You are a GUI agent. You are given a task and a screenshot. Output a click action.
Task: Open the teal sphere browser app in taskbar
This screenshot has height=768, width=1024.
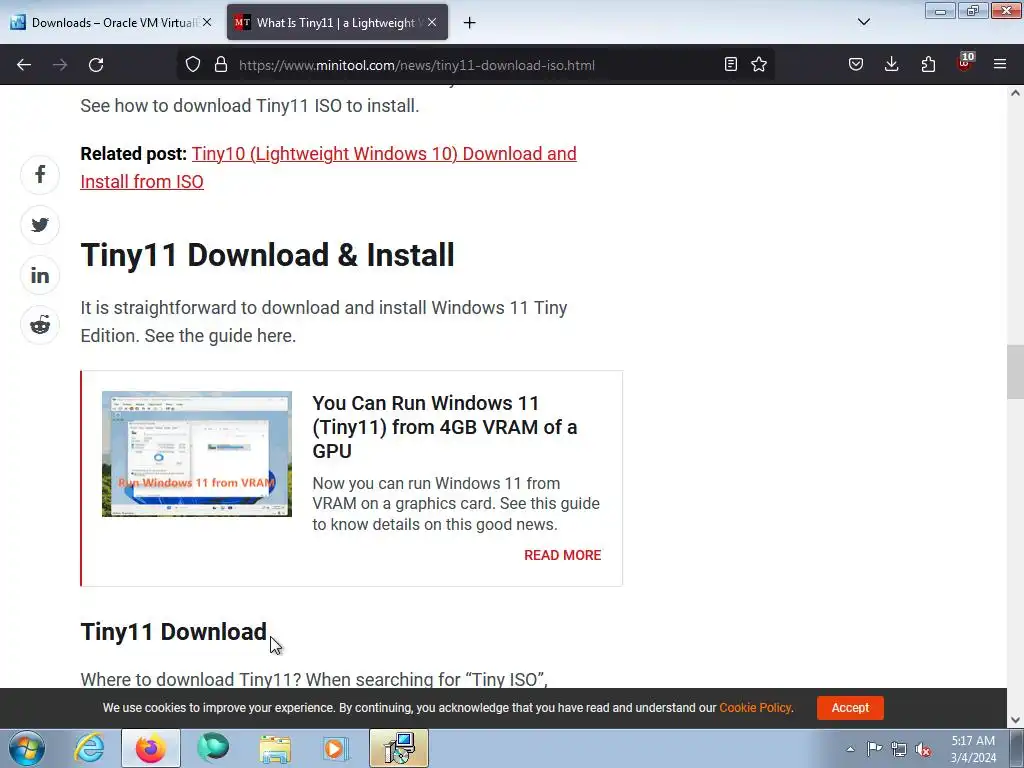[x=213, y=748]
